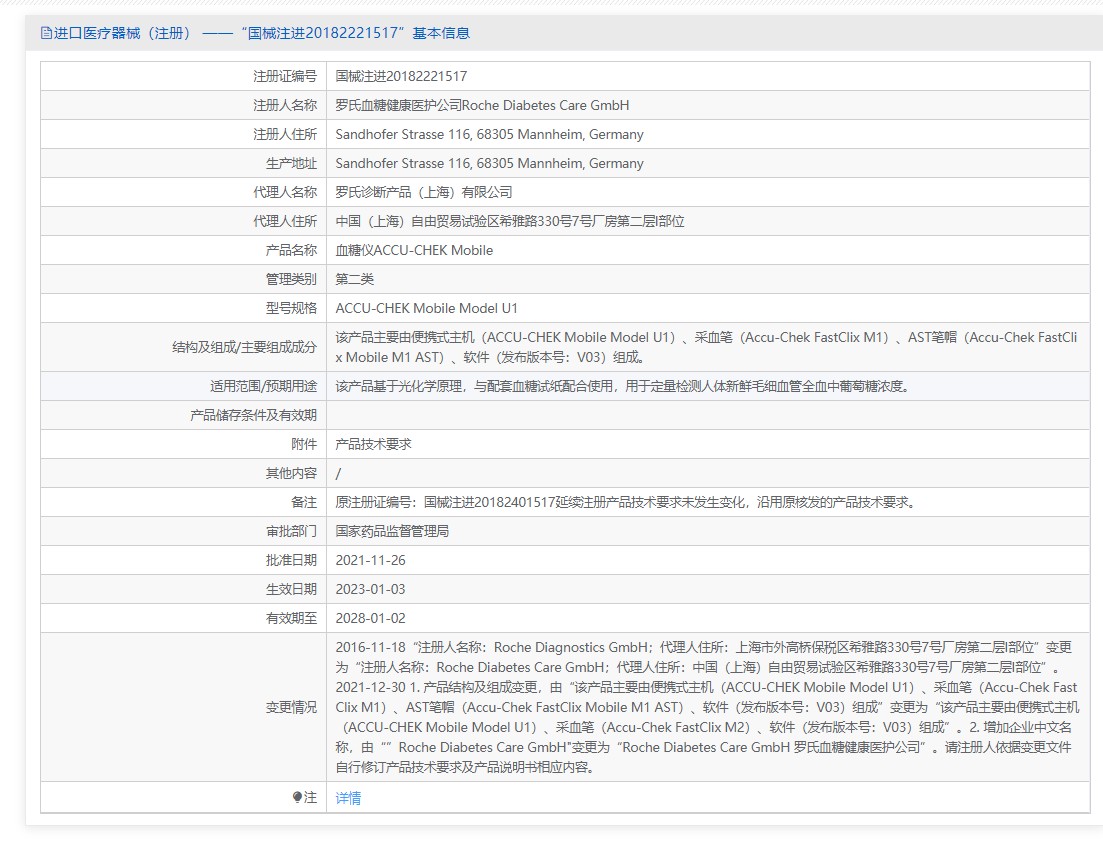The image size is (1103, 847).
Task: Click the change history text starting 2016-11-18
Action: (706, 707)
